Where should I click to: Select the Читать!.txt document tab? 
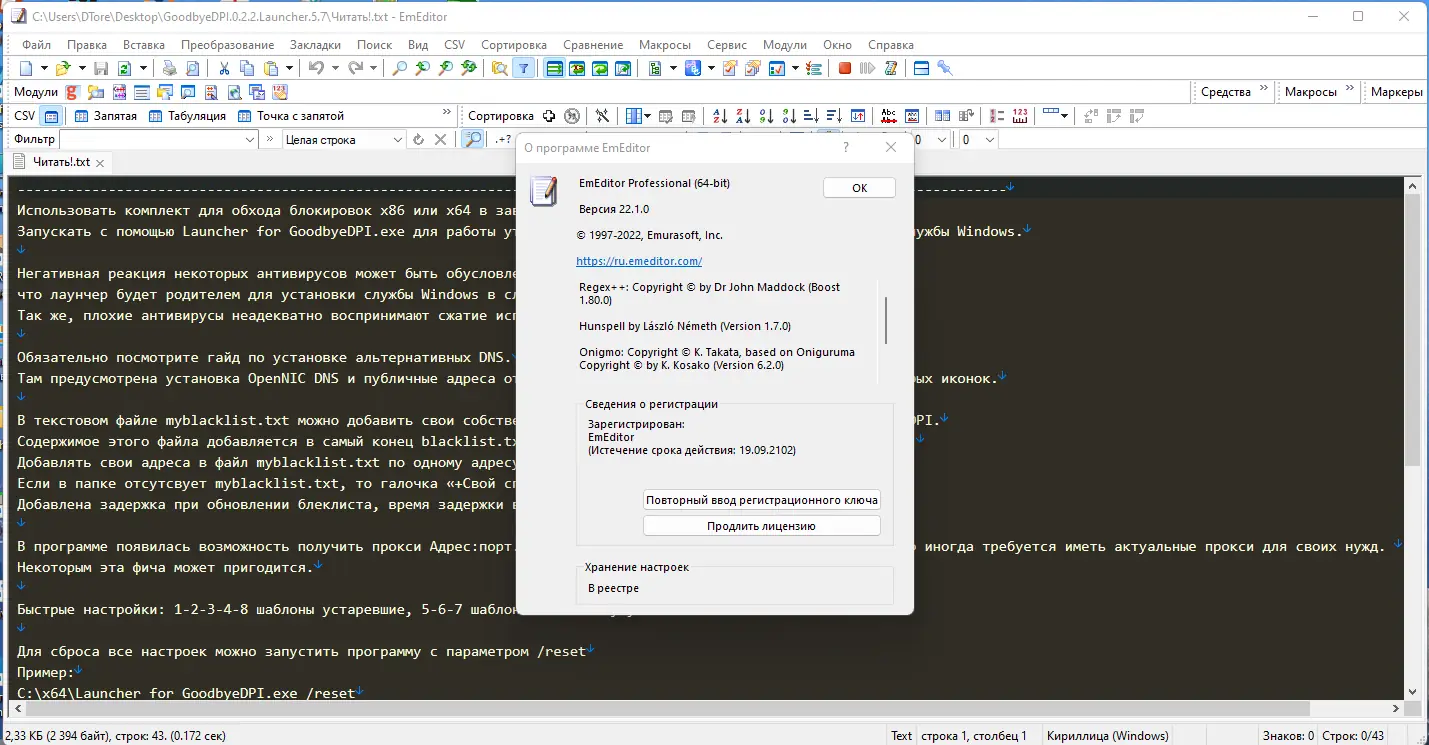tap(60, 161)
